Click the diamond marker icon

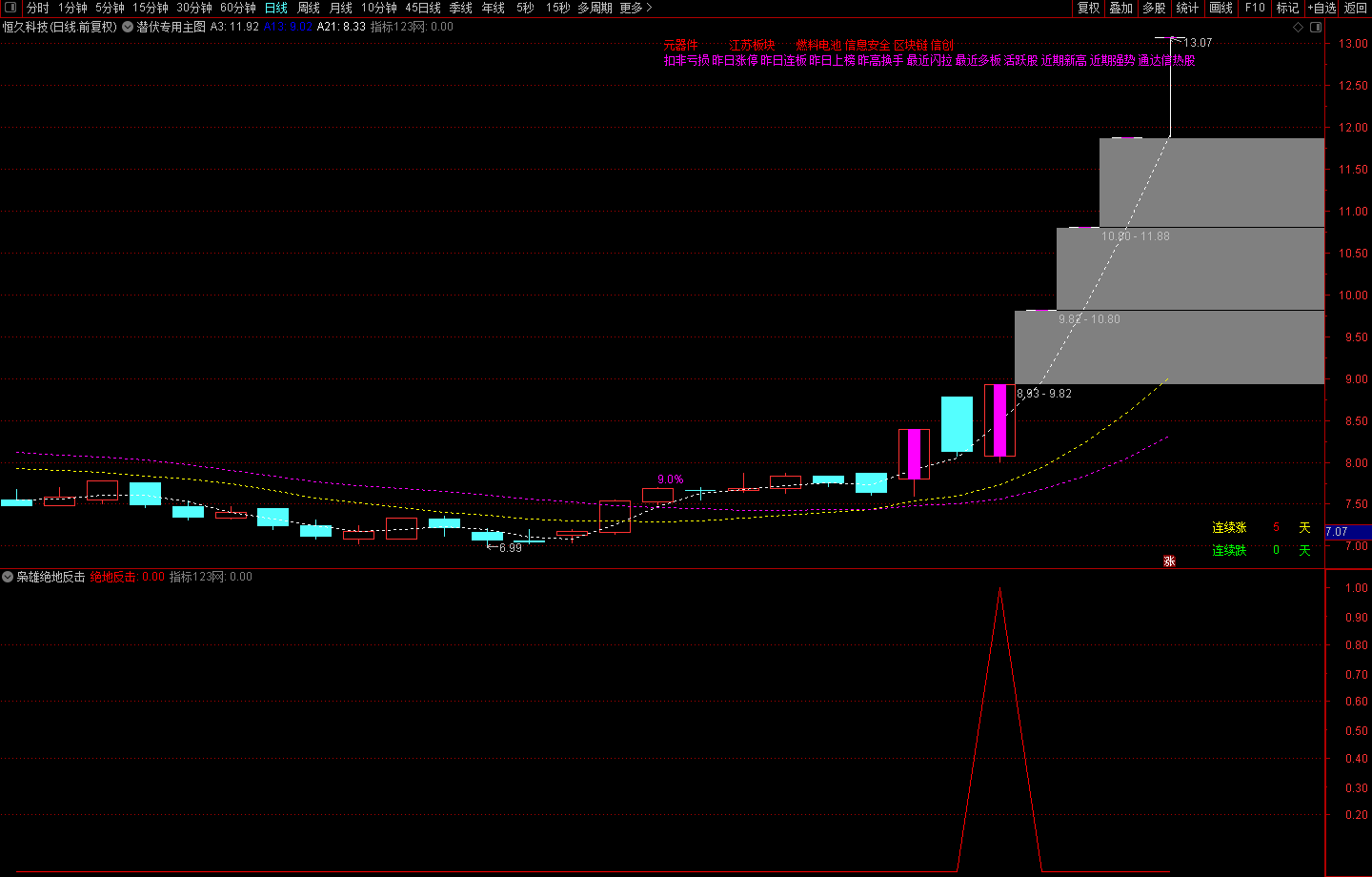1298,28
